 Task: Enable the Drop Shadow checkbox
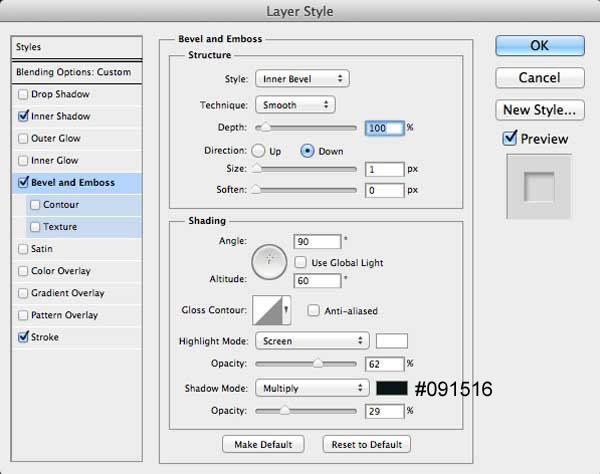[x=23, y=94]
